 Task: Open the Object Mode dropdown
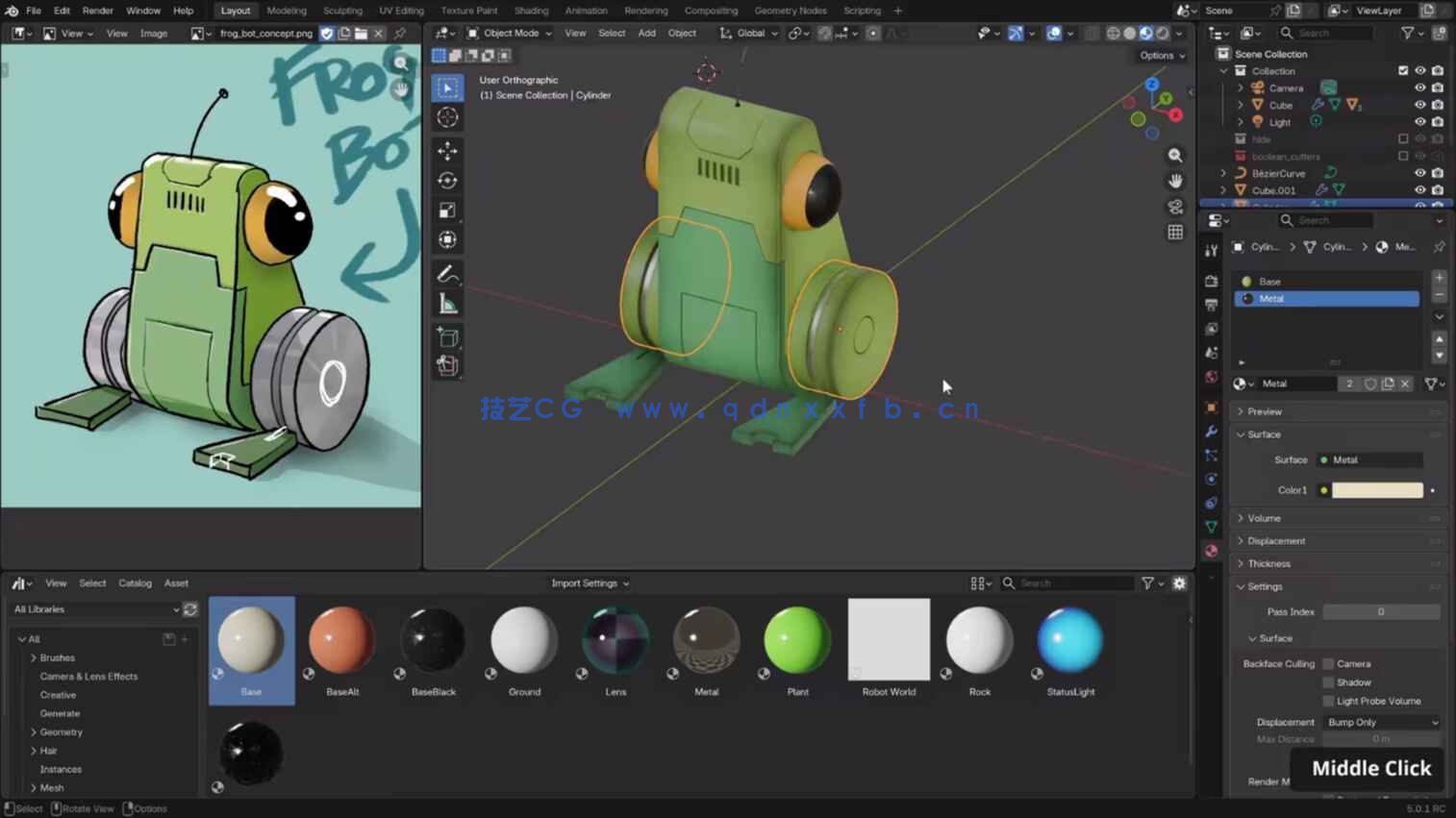(x=510, y=32)
